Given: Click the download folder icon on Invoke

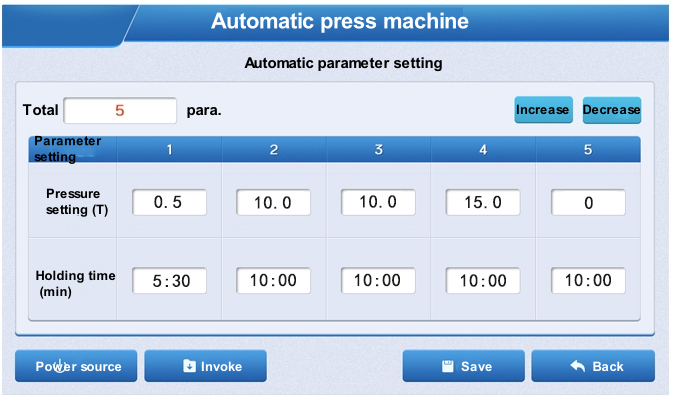Looking at the screenshot, I should (189, 366).
